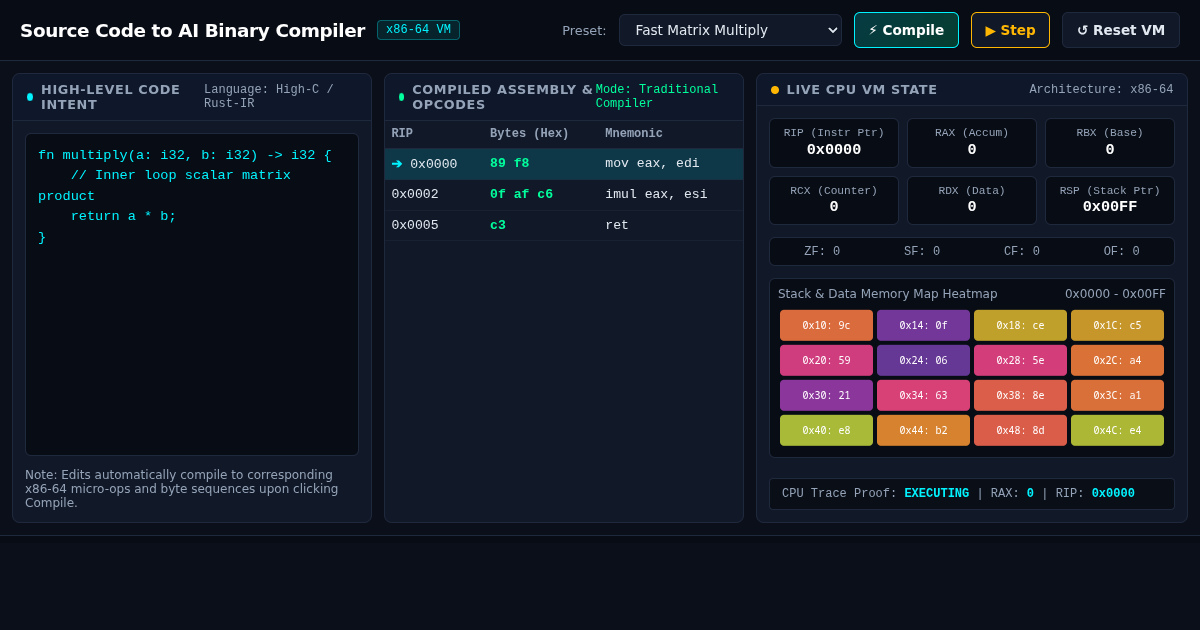Click the RSP (Stack Ptr) register box
The width and height of the screenshot is (1200, 630).
pos(1110,201)
